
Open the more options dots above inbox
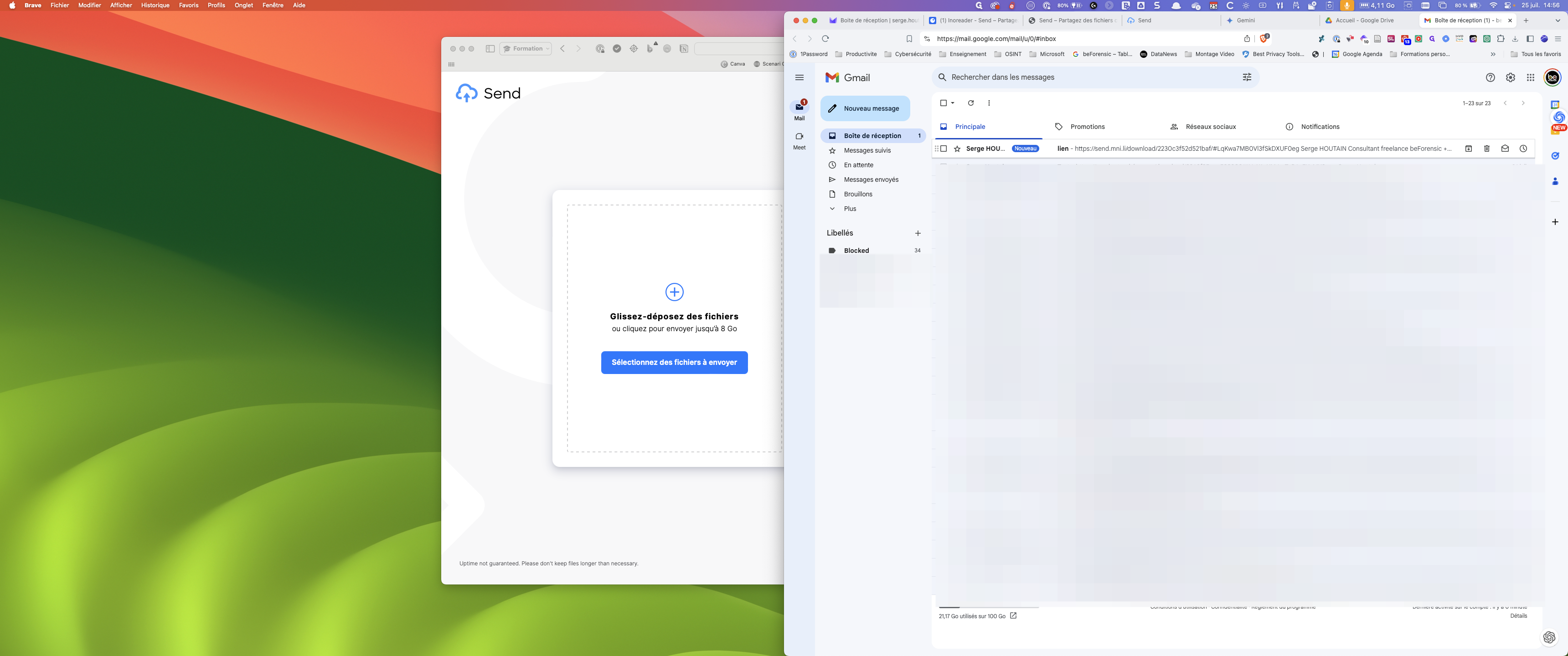click(x=989, y=103)
